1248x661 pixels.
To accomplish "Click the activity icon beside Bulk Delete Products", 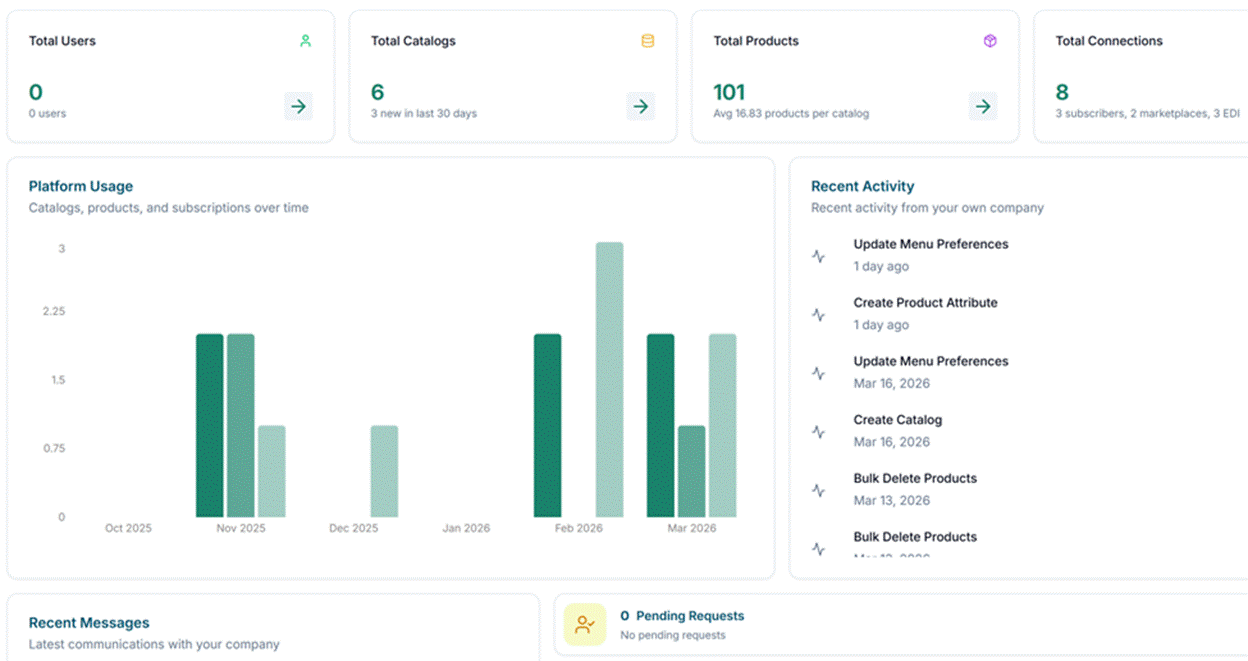I will click(x=819, y=490).
